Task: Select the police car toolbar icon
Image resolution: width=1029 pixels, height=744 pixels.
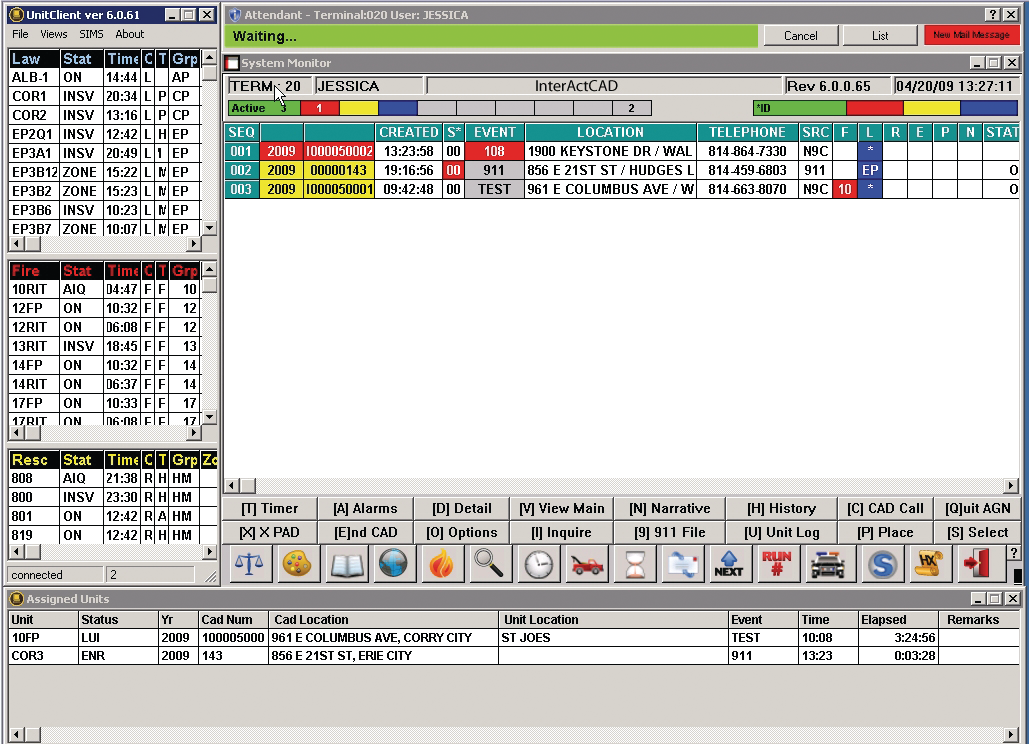Action: click(x=826, y=564)
